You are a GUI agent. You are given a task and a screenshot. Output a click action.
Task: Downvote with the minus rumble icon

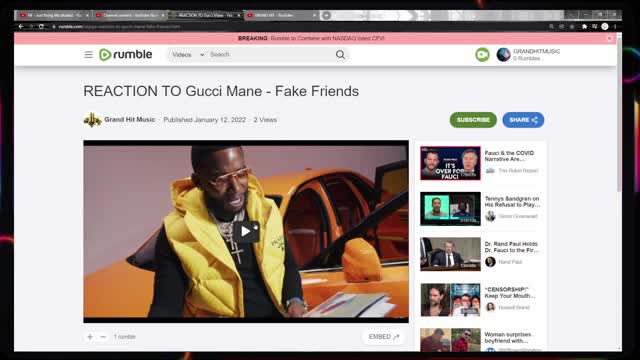[103, 337]
